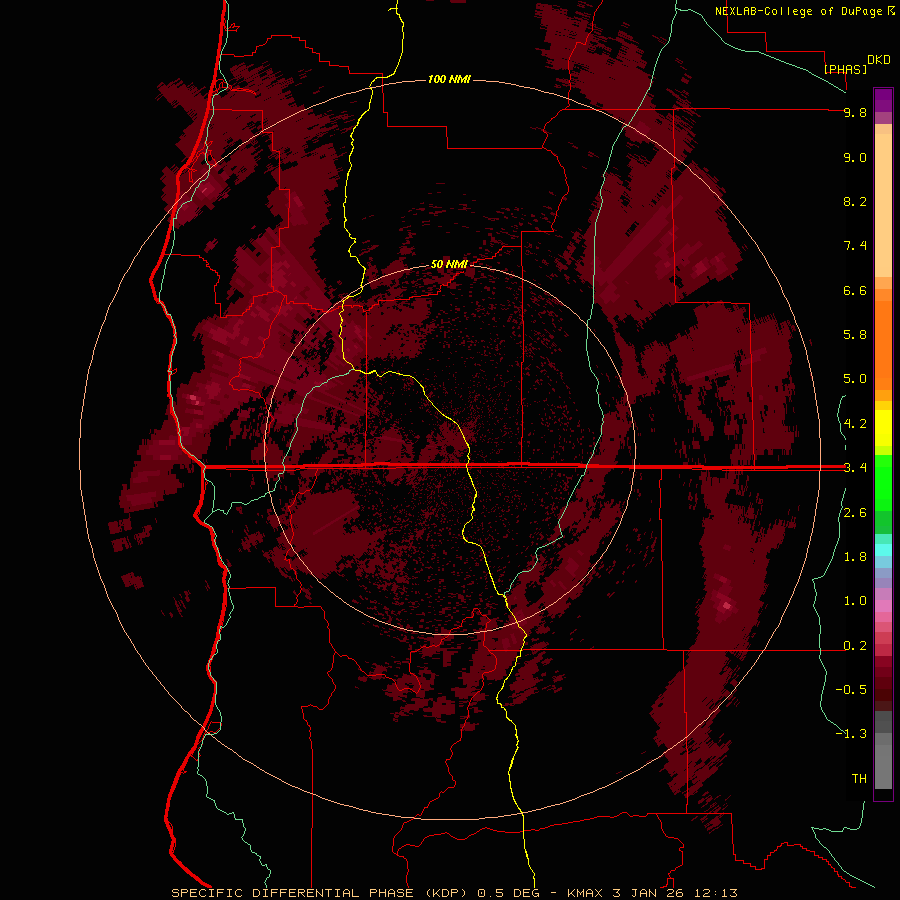Click the 5.8 legend value
Screen dimensions: 900x900
pyautogui.click(x=855, y=335)
